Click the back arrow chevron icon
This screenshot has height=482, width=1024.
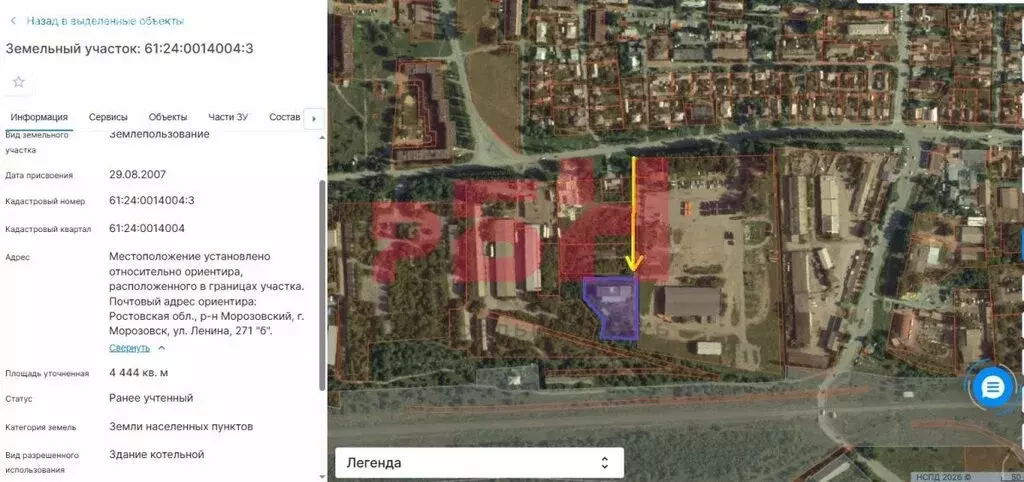13,20
